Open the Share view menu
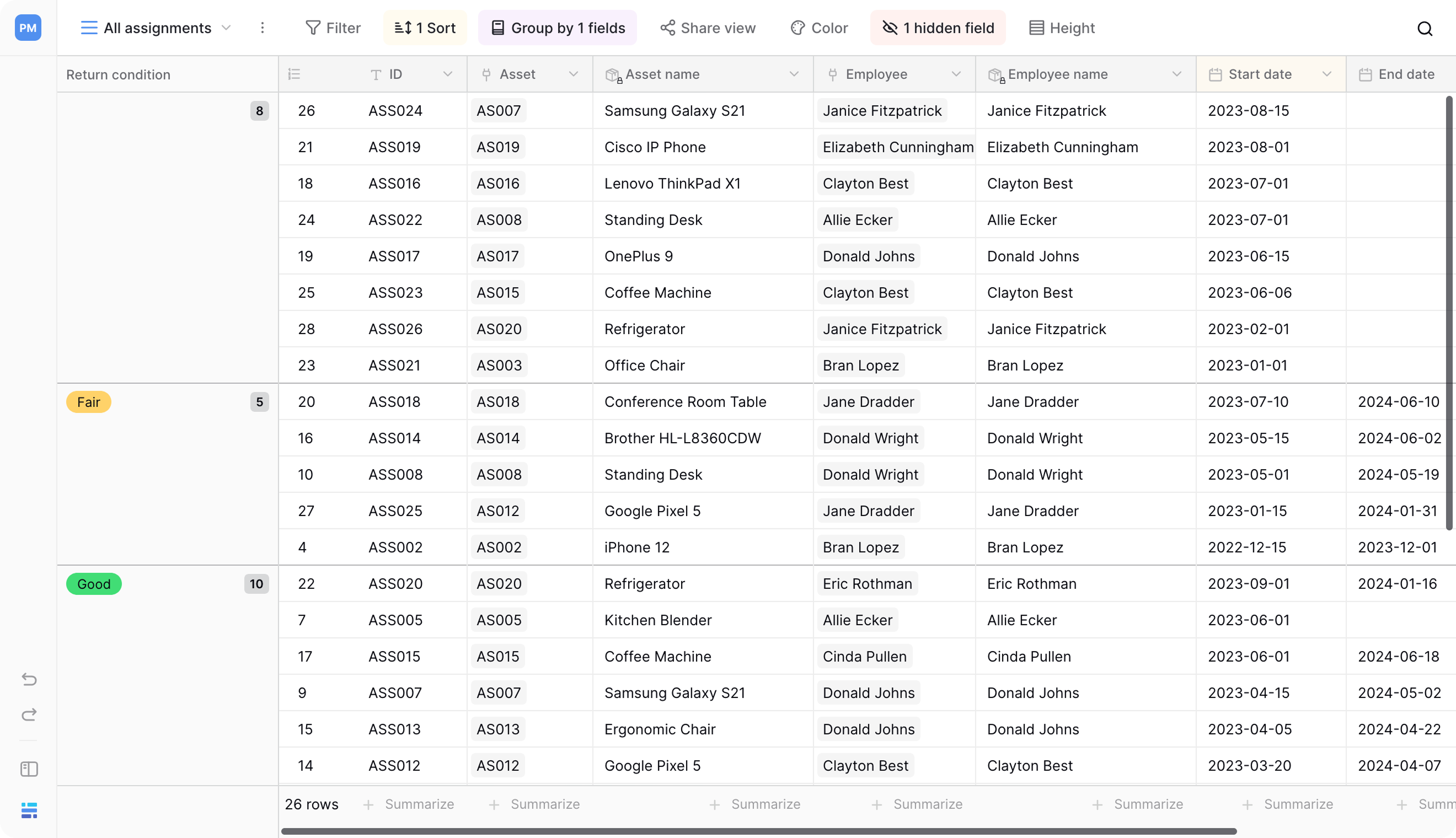Image resolution: width=1456 pixels, height=838 pixels. (708, 28)
